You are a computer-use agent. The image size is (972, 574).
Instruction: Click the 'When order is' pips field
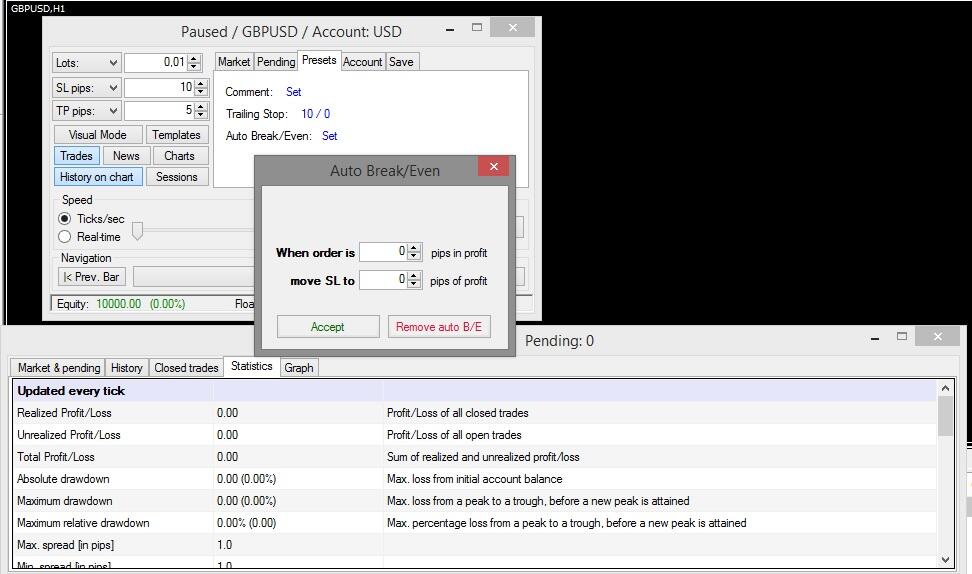pos(382,252)
